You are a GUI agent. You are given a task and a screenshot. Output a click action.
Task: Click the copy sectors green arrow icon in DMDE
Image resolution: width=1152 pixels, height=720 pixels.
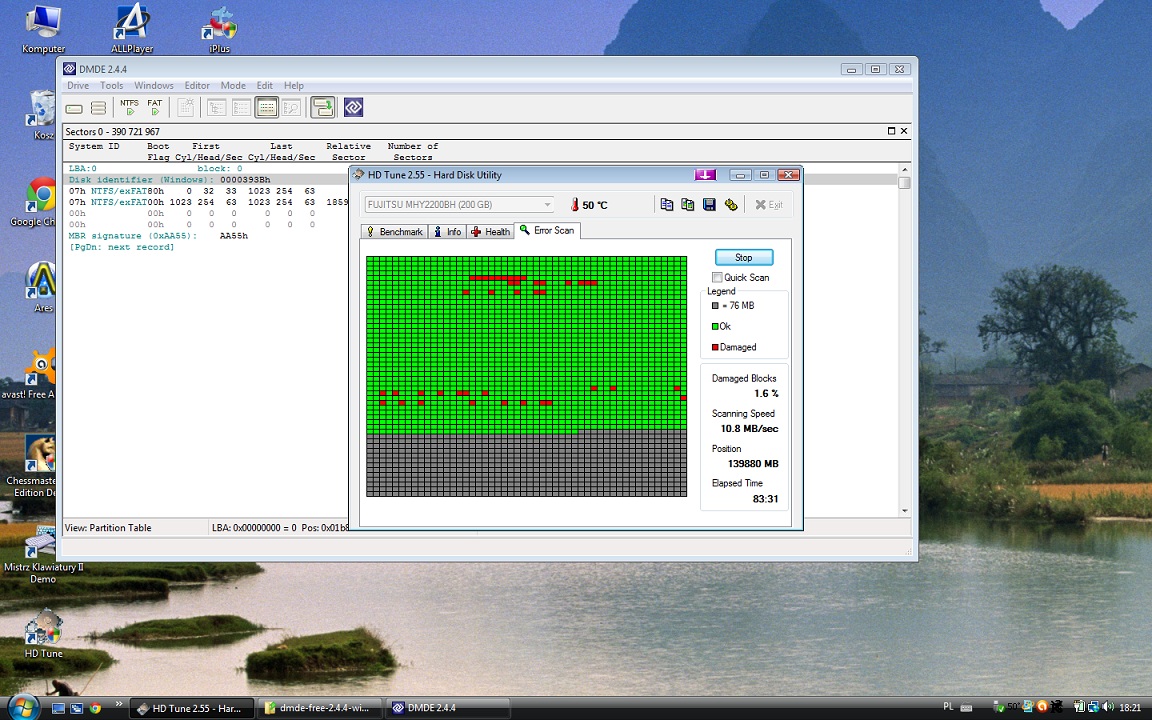click(x=323, y=108)
